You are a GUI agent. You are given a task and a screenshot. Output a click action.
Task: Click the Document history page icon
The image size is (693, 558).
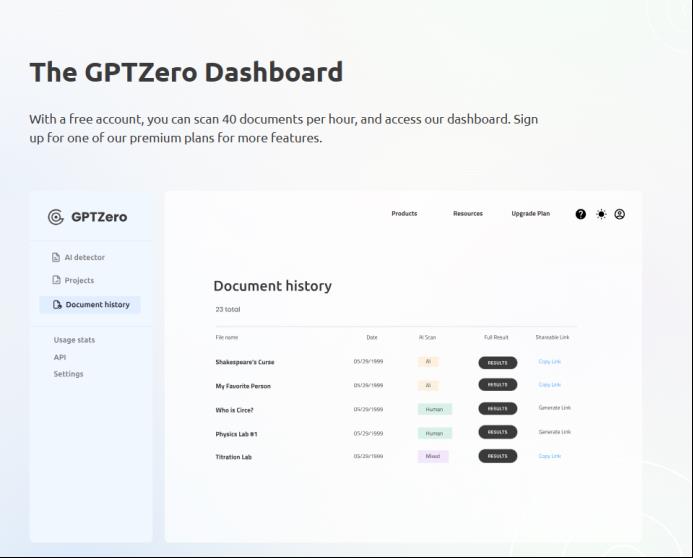[57, 304]
